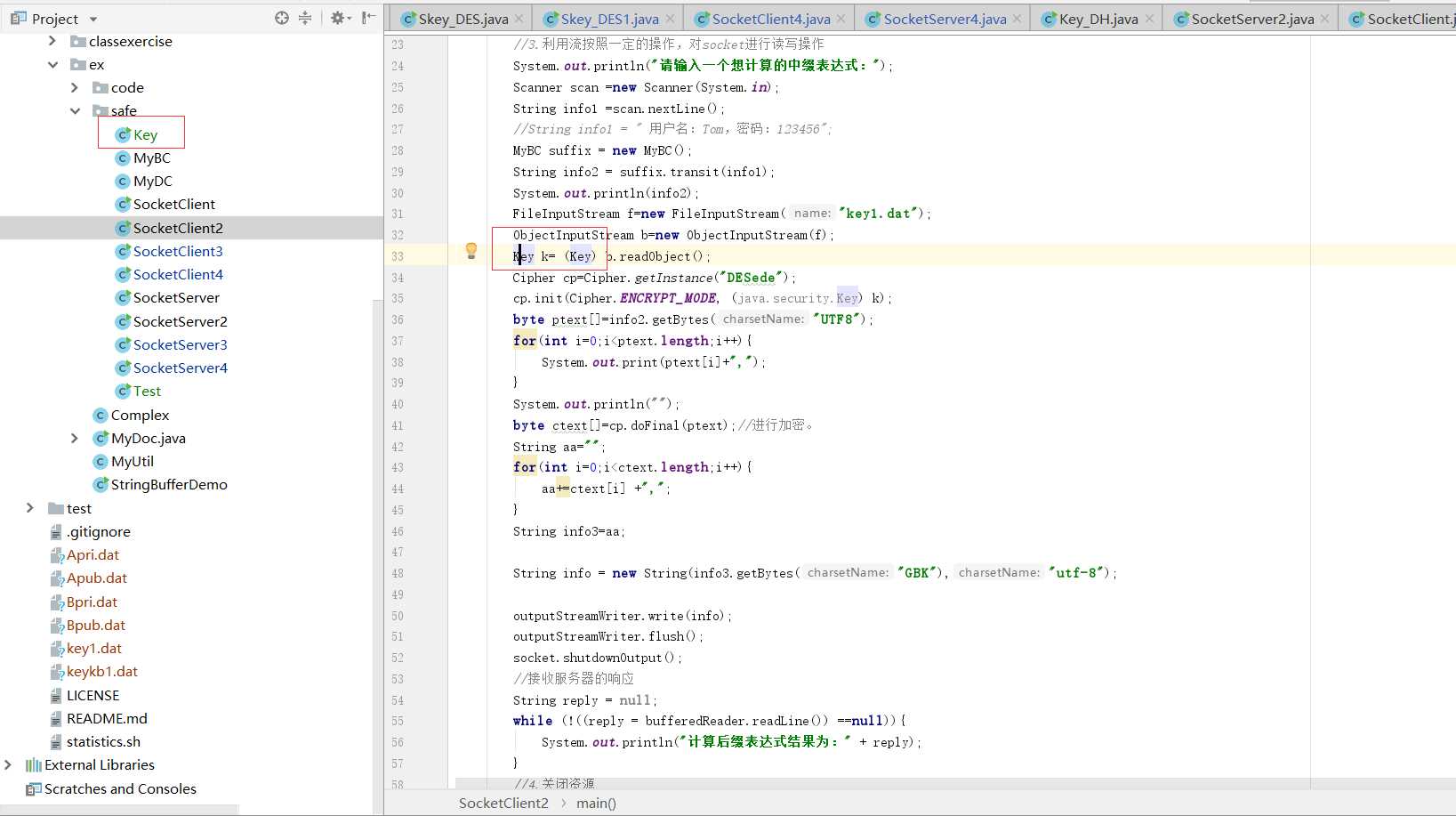Select the keykb1.dat file
Viewport: 1456px width, 816px height.
101,671
